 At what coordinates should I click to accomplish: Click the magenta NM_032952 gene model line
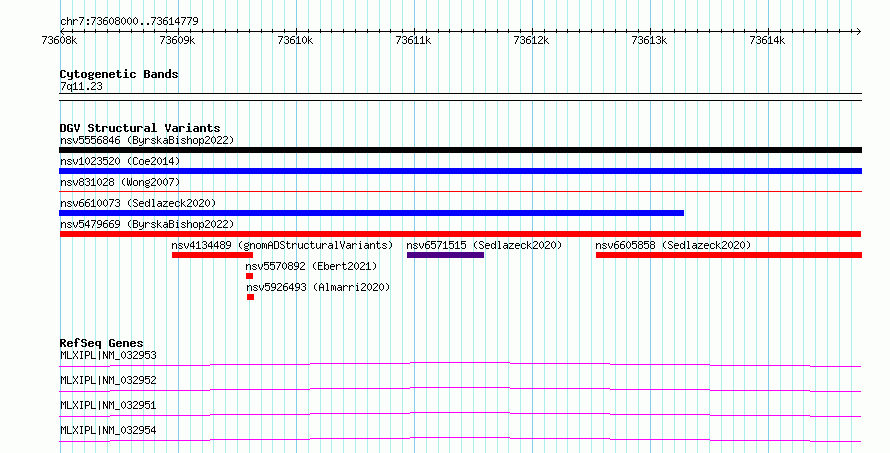point(460,389)
